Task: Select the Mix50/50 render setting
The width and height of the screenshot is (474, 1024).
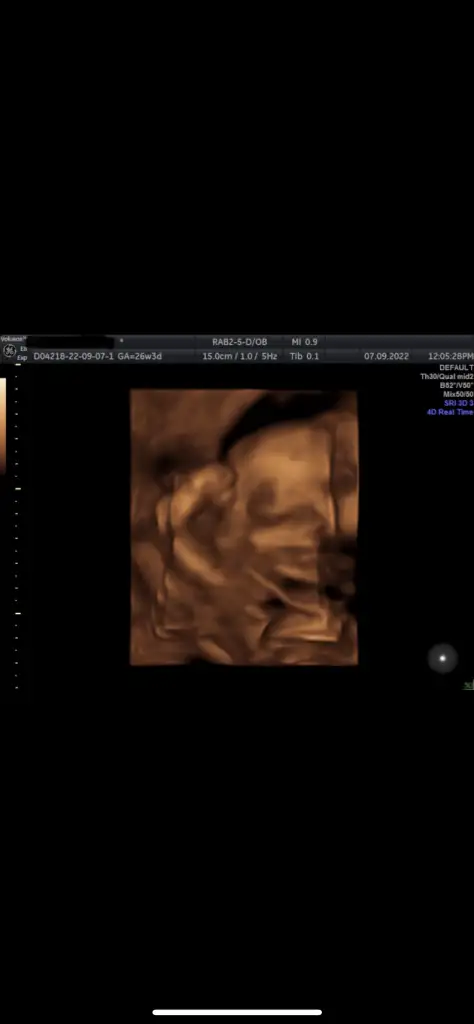Action: click(x=458, y=394)
